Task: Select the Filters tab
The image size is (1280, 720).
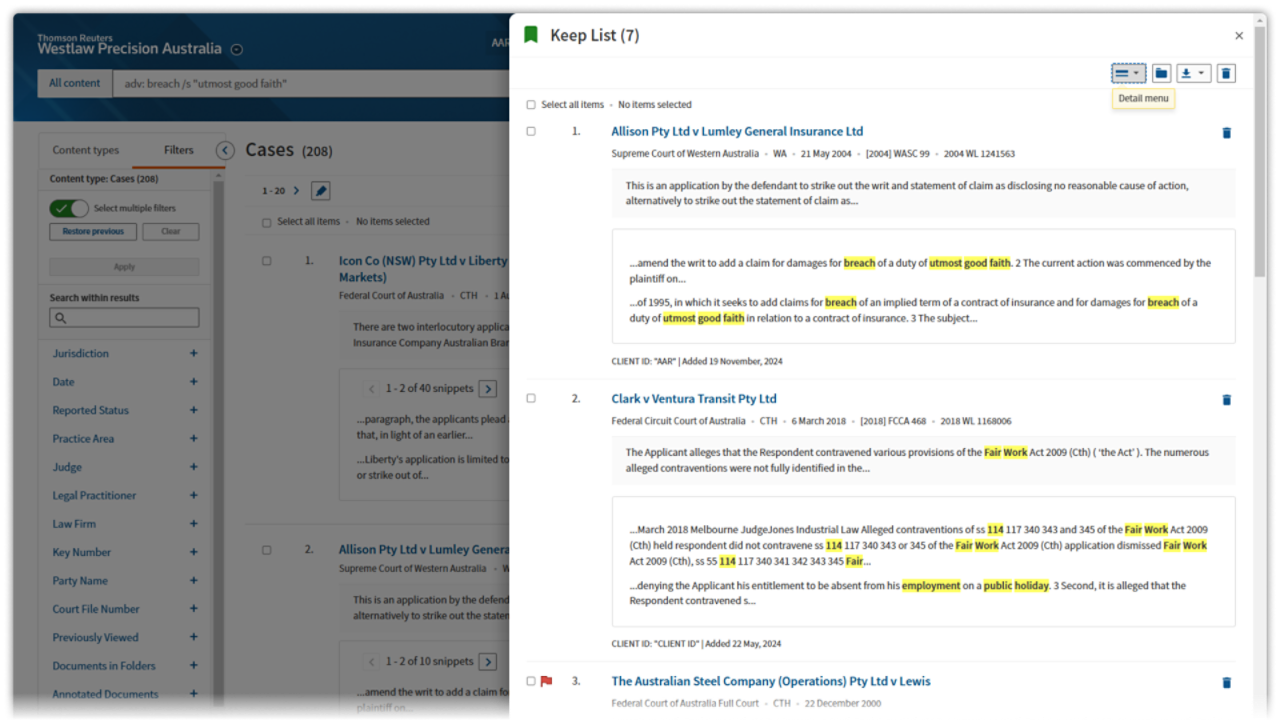Action: point(179,150)
